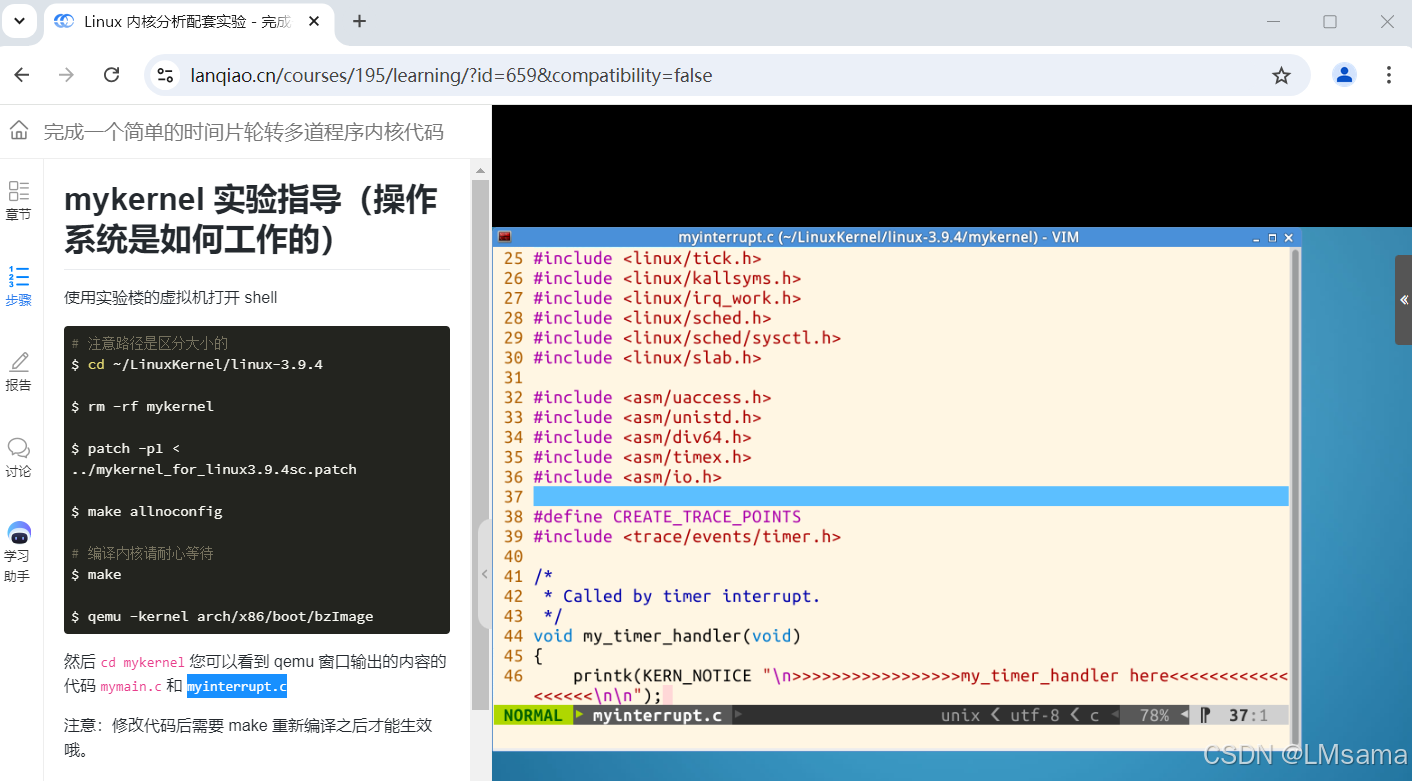Viewport: 1412px width, 781px height.
Task: Maximize the VIM window
Action: click(1272, 238)
